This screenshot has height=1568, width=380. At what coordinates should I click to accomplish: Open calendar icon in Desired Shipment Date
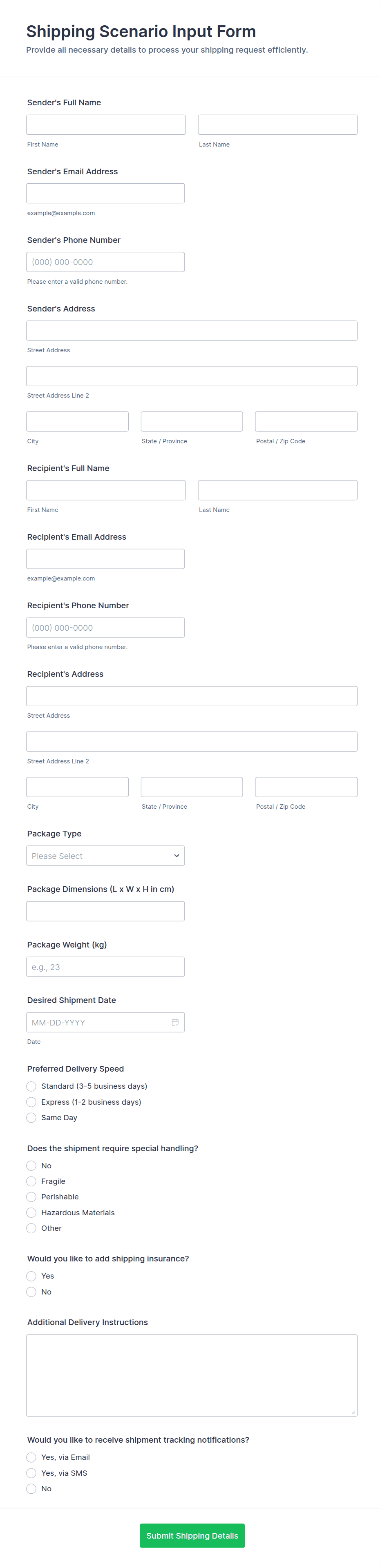coord(175,1023)
